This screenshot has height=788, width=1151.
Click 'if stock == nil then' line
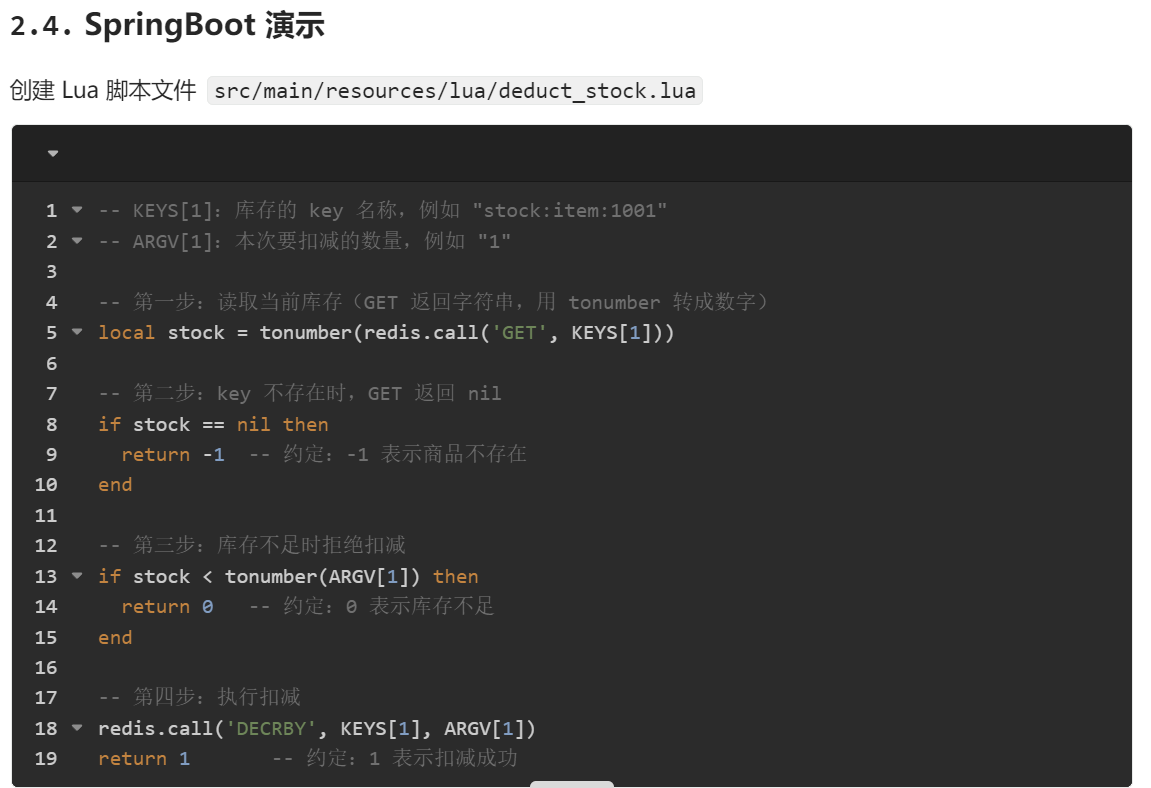(x=214, y=424)
